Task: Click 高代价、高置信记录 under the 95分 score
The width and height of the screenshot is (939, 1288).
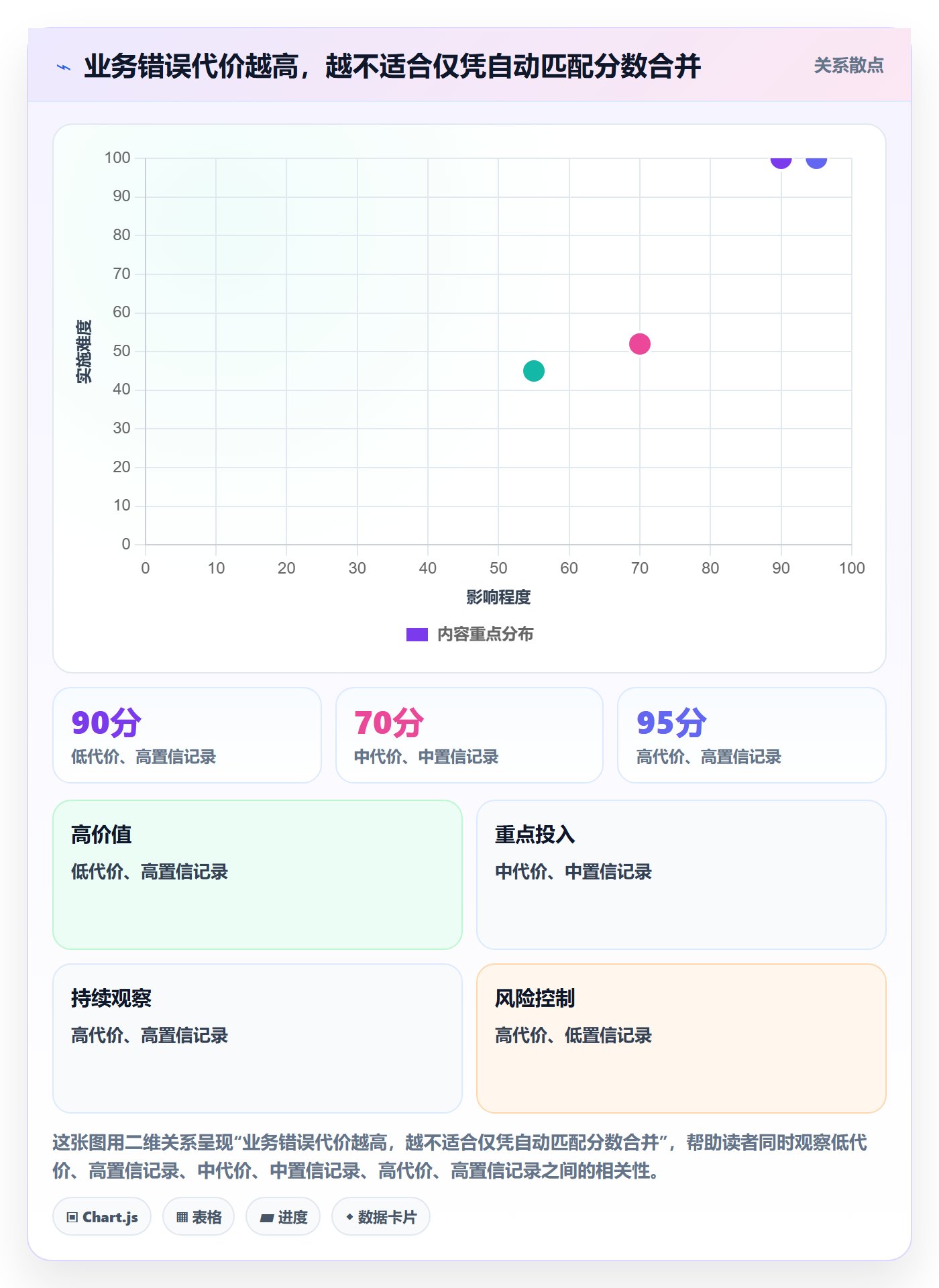Action: [x=709, y=757]
